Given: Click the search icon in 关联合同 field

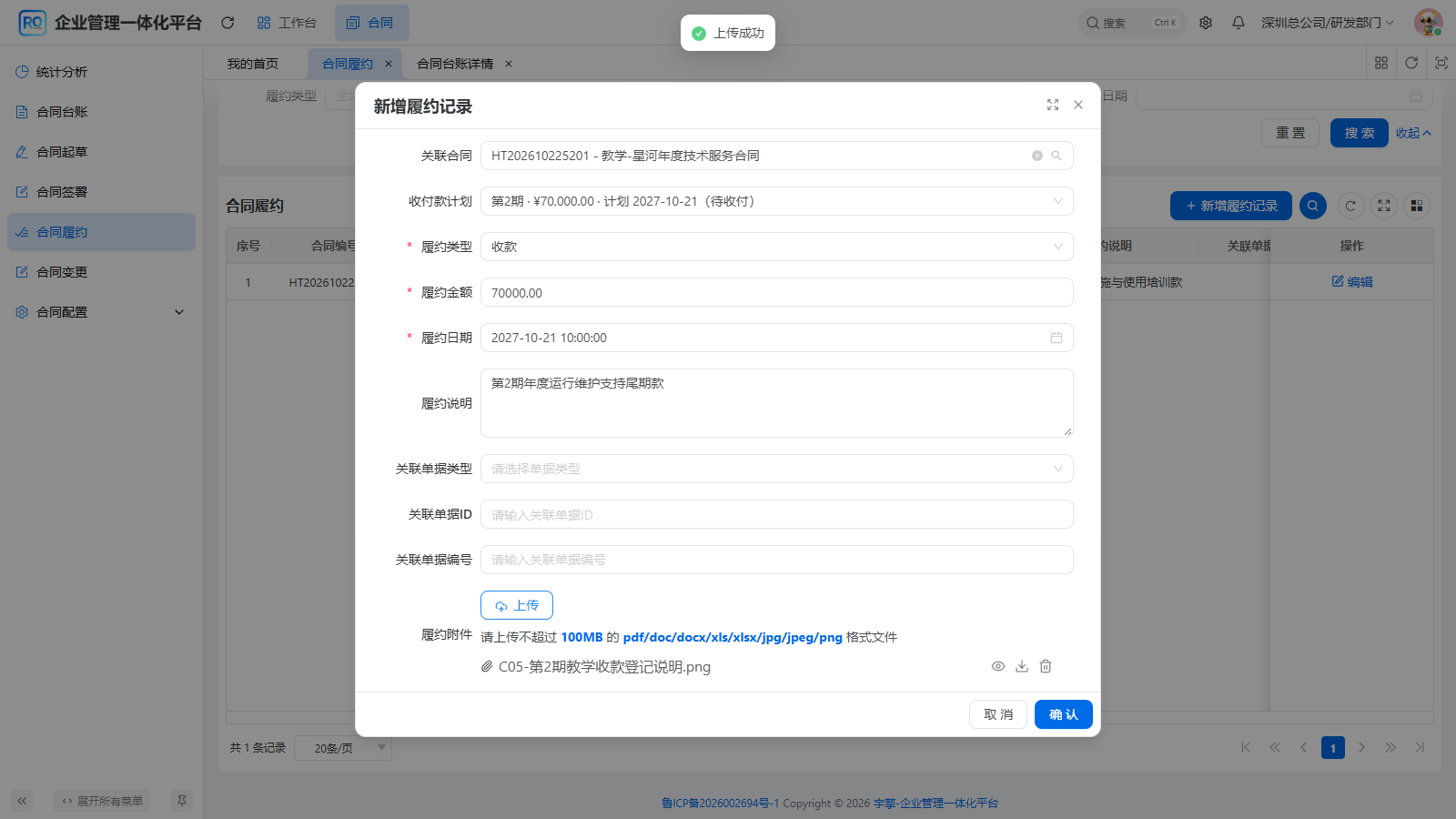Looking at the screenshot, I should 1057,156.
